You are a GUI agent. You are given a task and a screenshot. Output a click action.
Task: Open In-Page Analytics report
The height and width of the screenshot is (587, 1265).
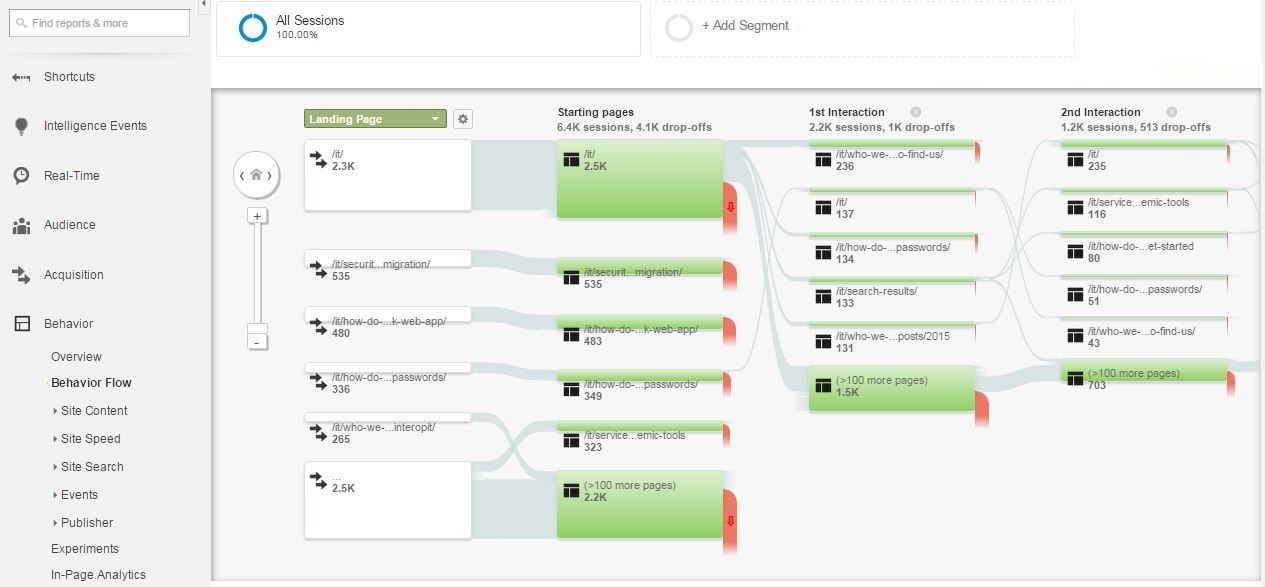(98, 575)
